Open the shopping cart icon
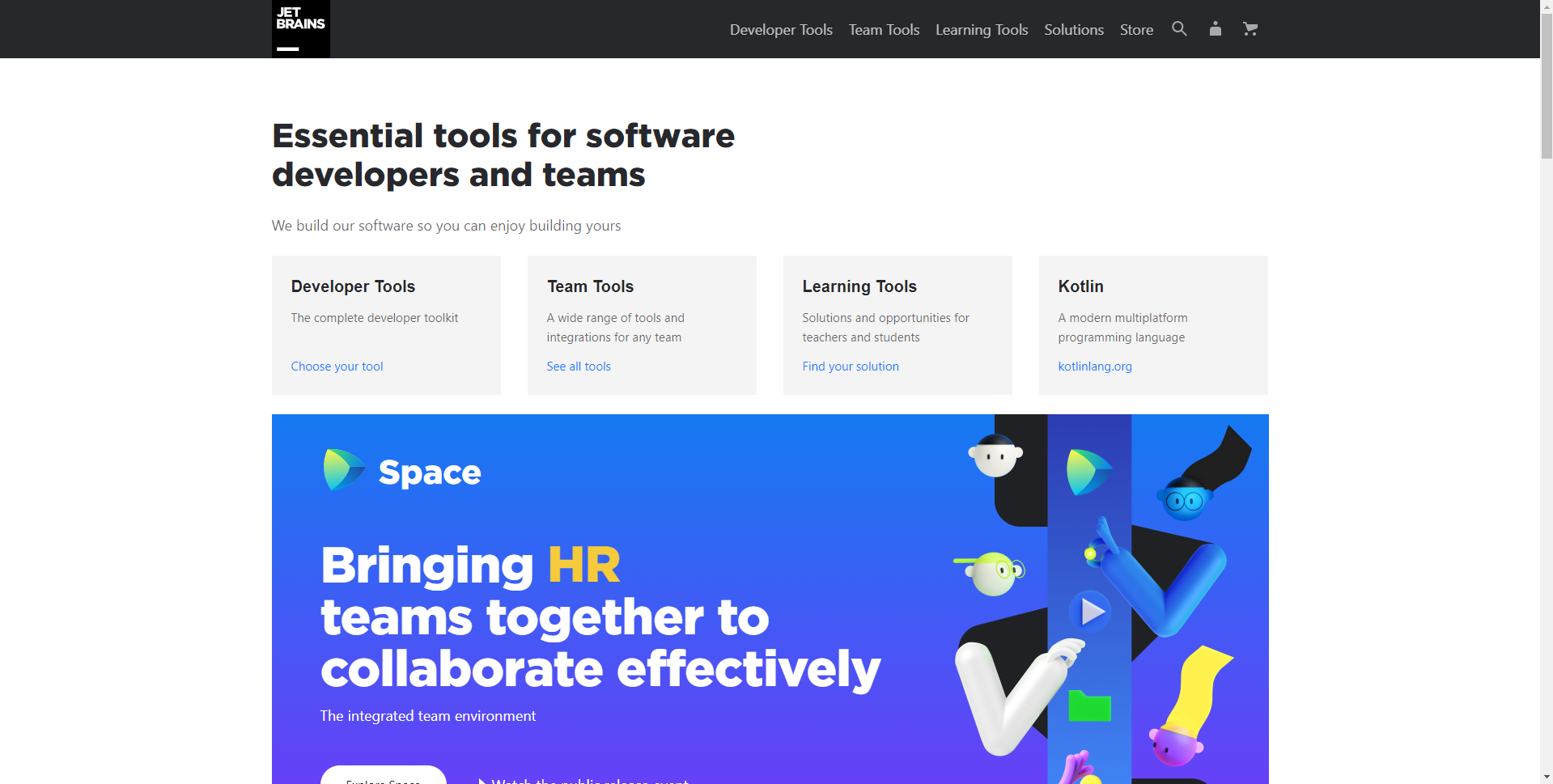Viewport: 1553px width, 784px height. (1250, 29)
